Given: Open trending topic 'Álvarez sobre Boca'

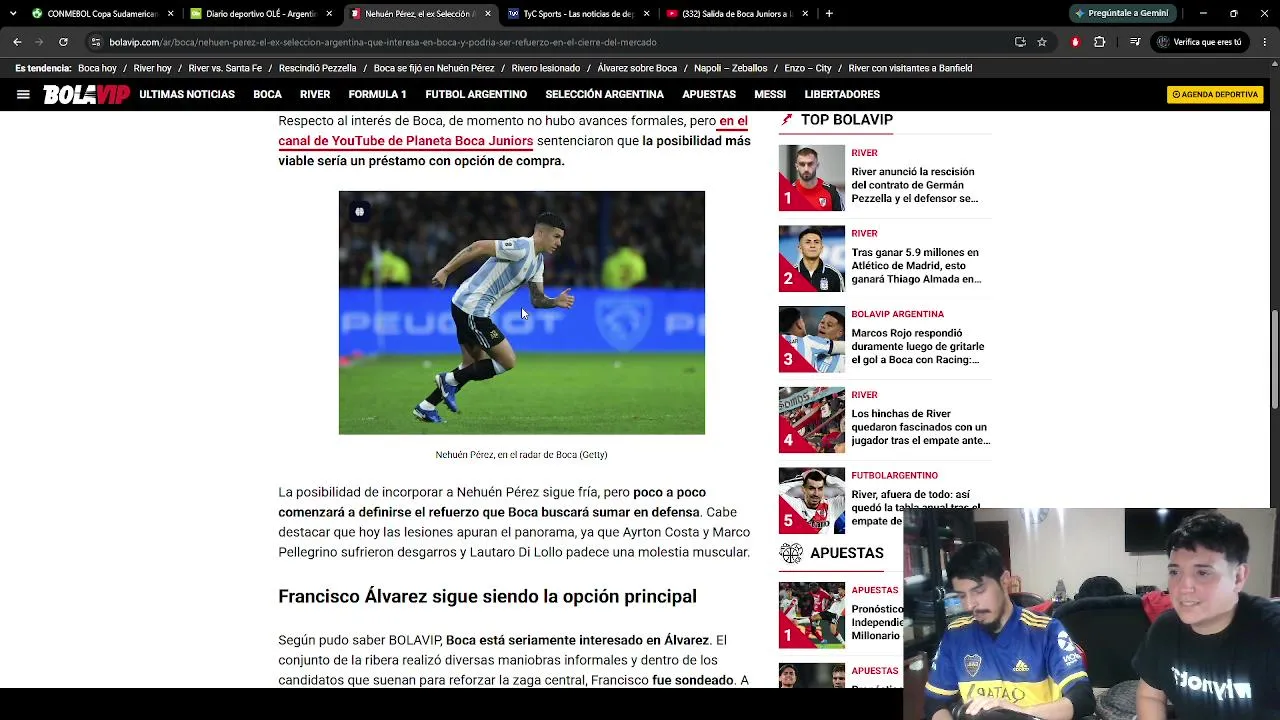Looking at the screenshot, I should pyautogui.click(x=637, y=68).
